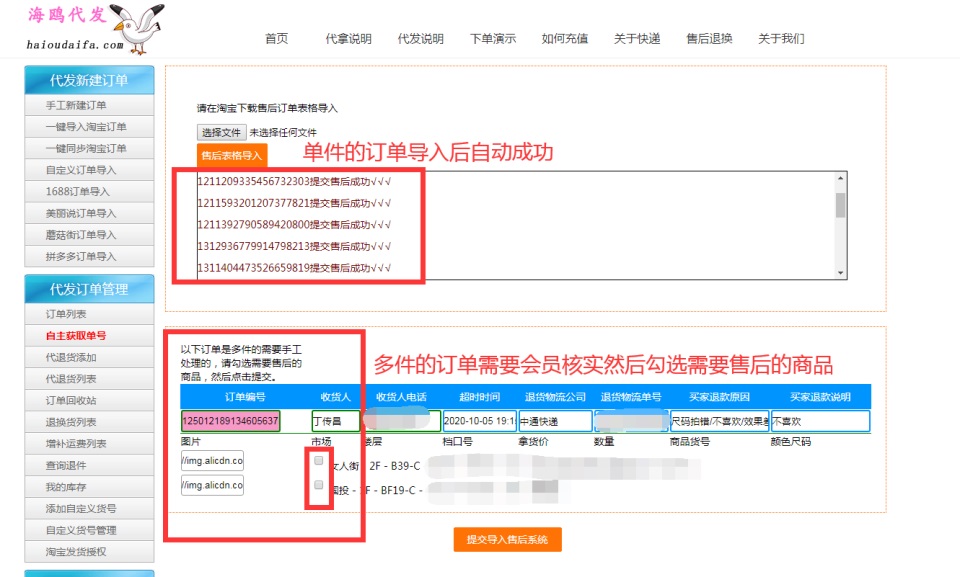Collapse the 代发新建订单 sidebar section
This screenshot has width=960, height=577.
tap(89, 81)
